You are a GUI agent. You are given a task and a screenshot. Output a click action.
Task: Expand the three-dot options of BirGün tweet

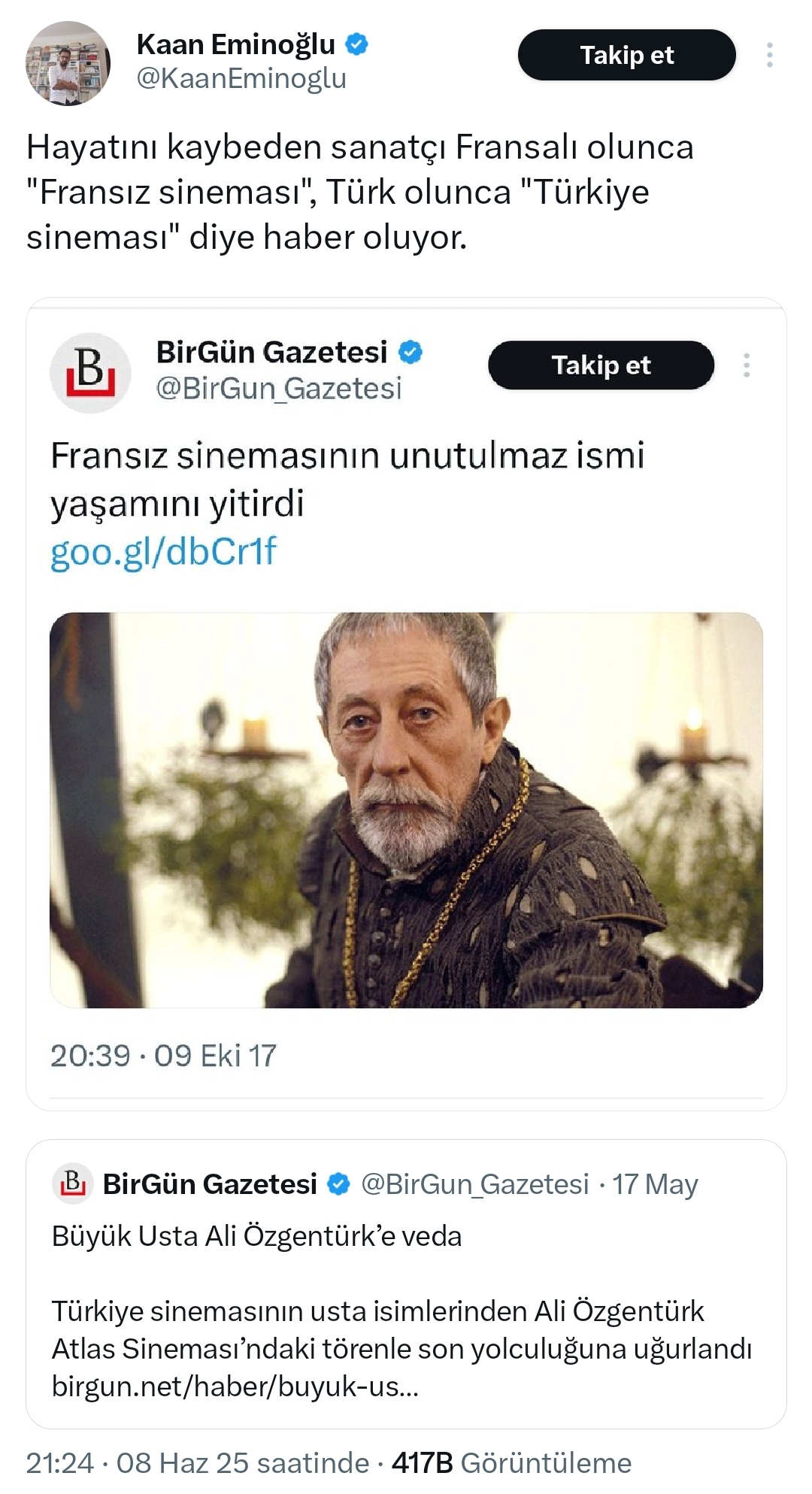pos(746,365)
